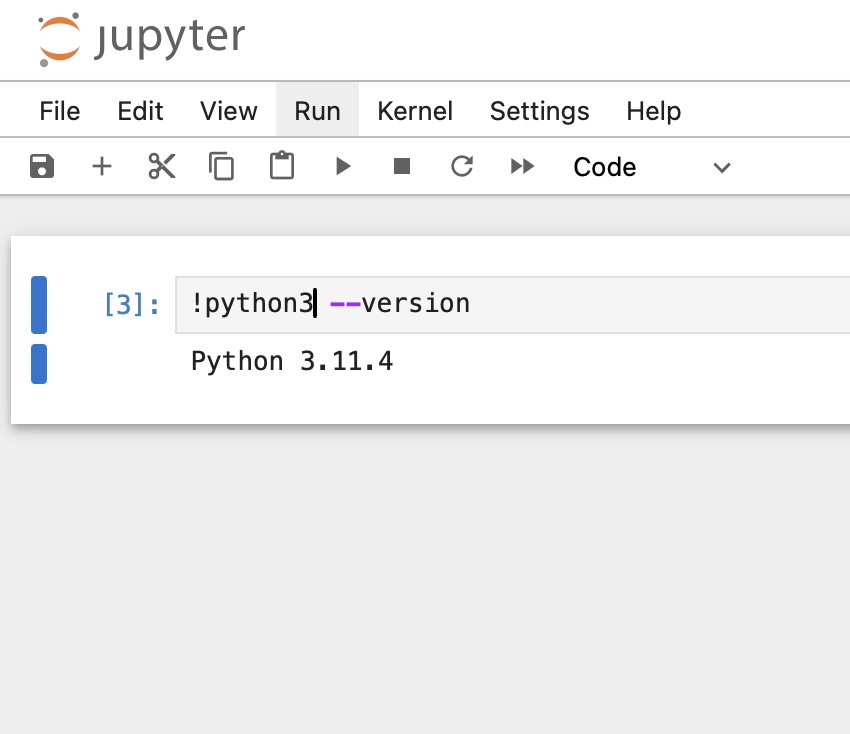Insert a new cell below

point(102,166)
